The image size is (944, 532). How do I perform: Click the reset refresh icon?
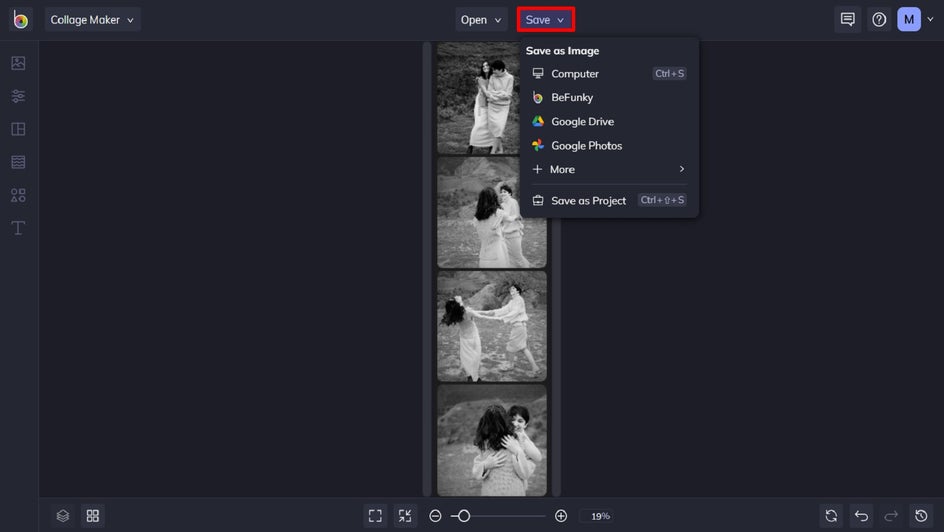[831, 516]
